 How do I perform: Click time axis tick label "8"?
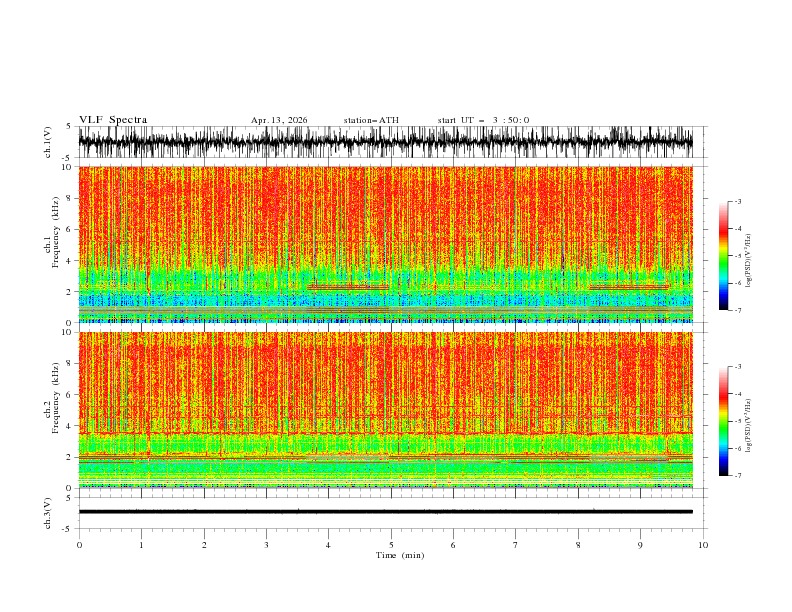(x=578, y=545)
